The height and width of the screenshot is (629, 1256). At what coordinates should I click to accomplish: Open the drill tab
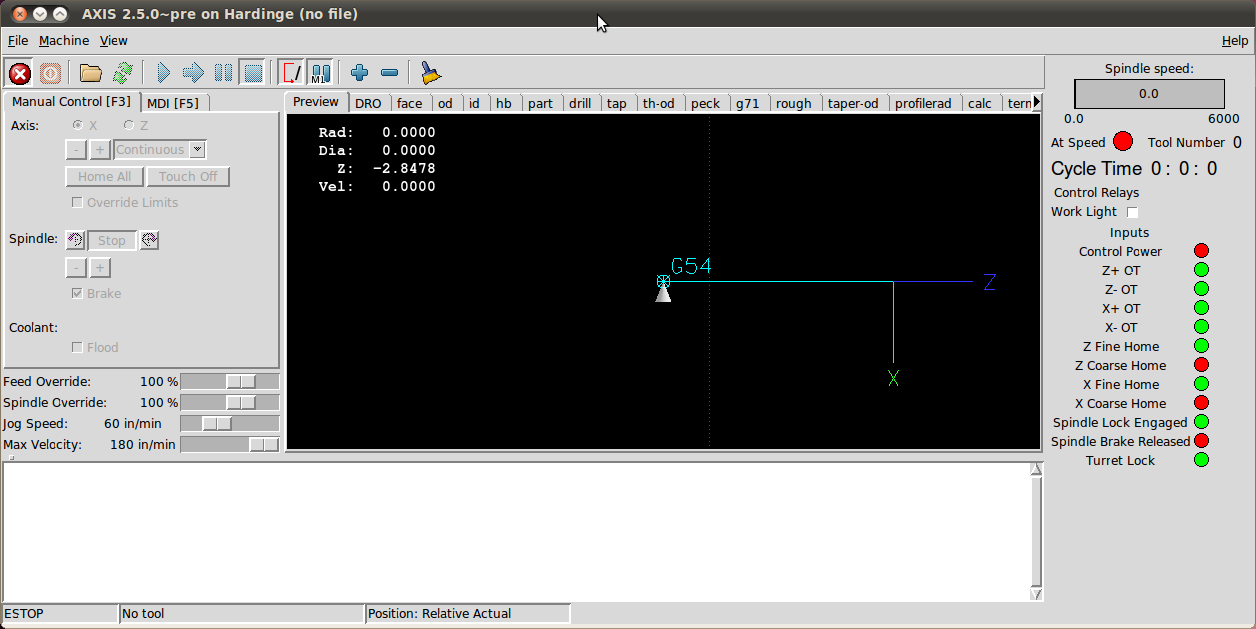[580, 103]
